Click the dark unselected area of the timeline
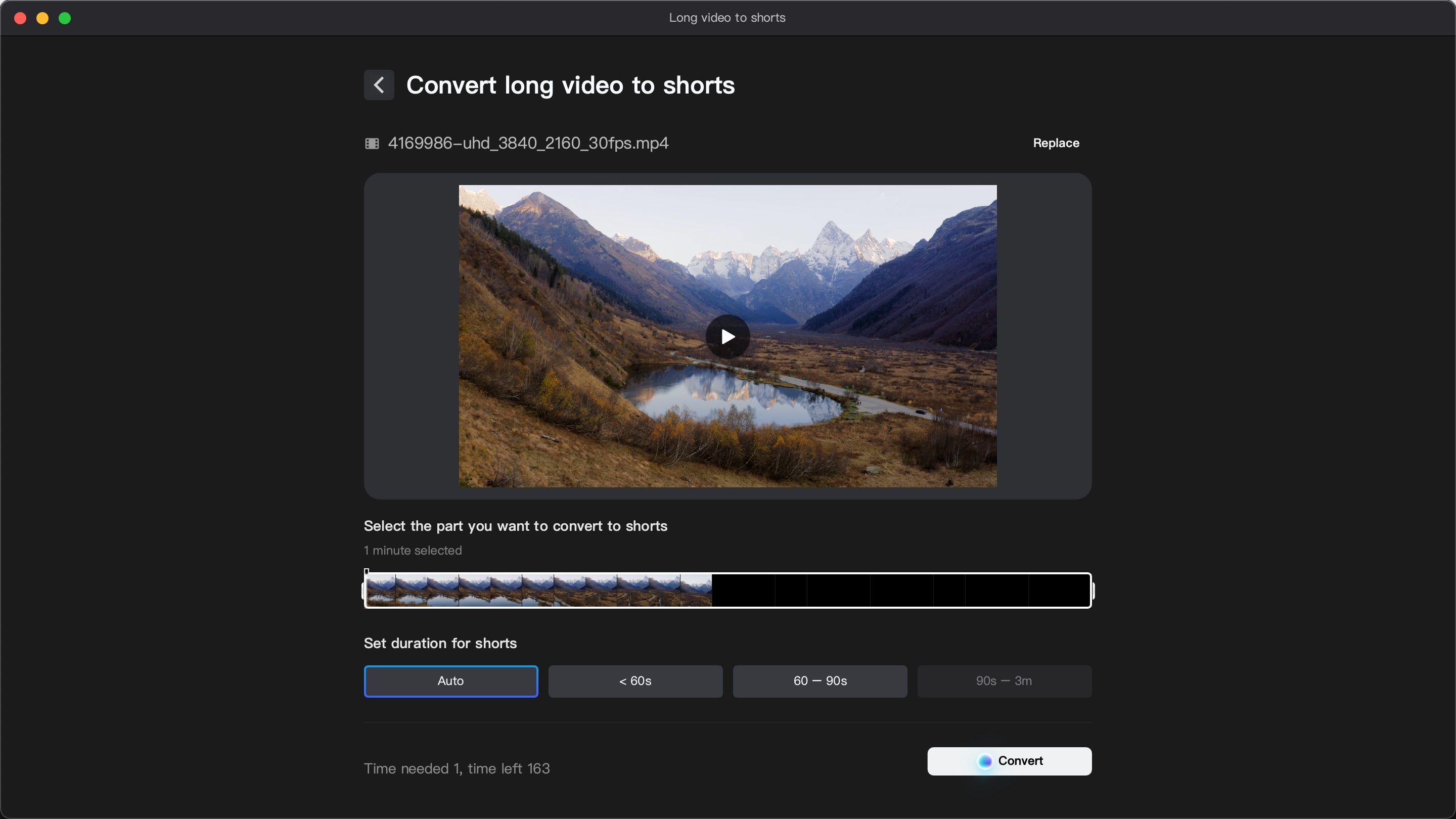This screenshot has width=1456, height=819. (x=904, y=589)
